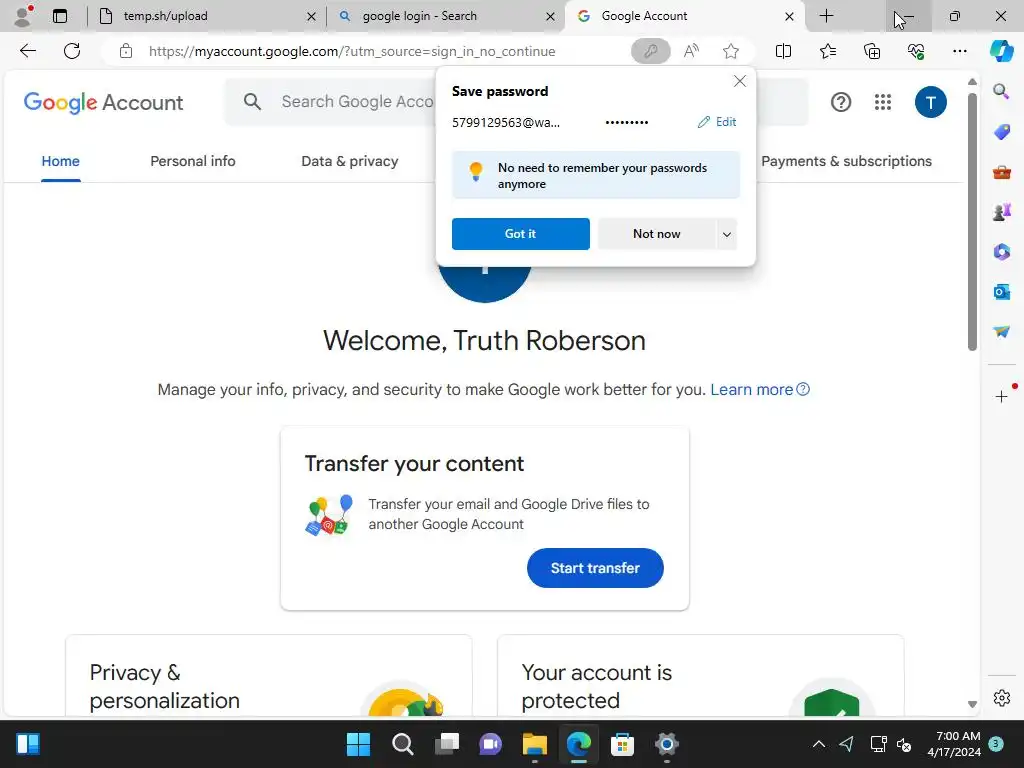Open the Privacy & personalization card
This screenshot has width=1024, height=768.
[268, 676]
